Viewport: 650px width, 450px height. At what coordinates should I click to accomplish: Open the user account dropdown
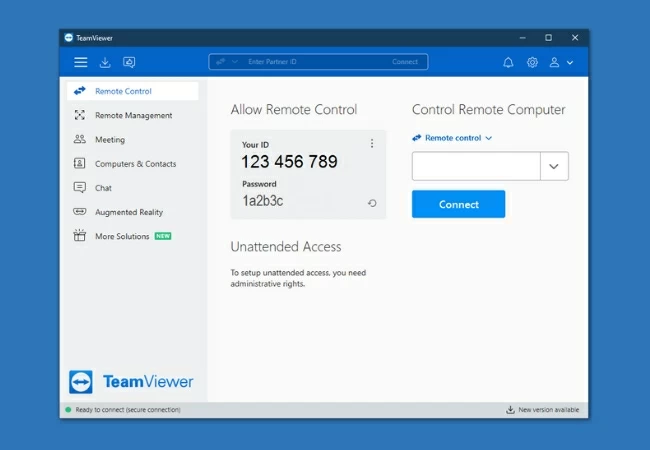561,62
